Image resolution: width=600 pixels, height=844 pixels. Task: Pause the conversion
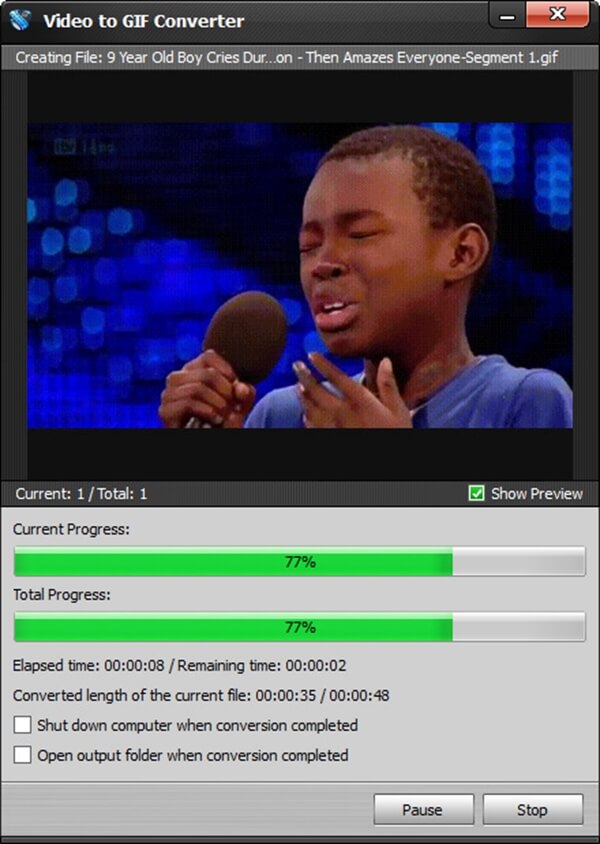point(423,810)
